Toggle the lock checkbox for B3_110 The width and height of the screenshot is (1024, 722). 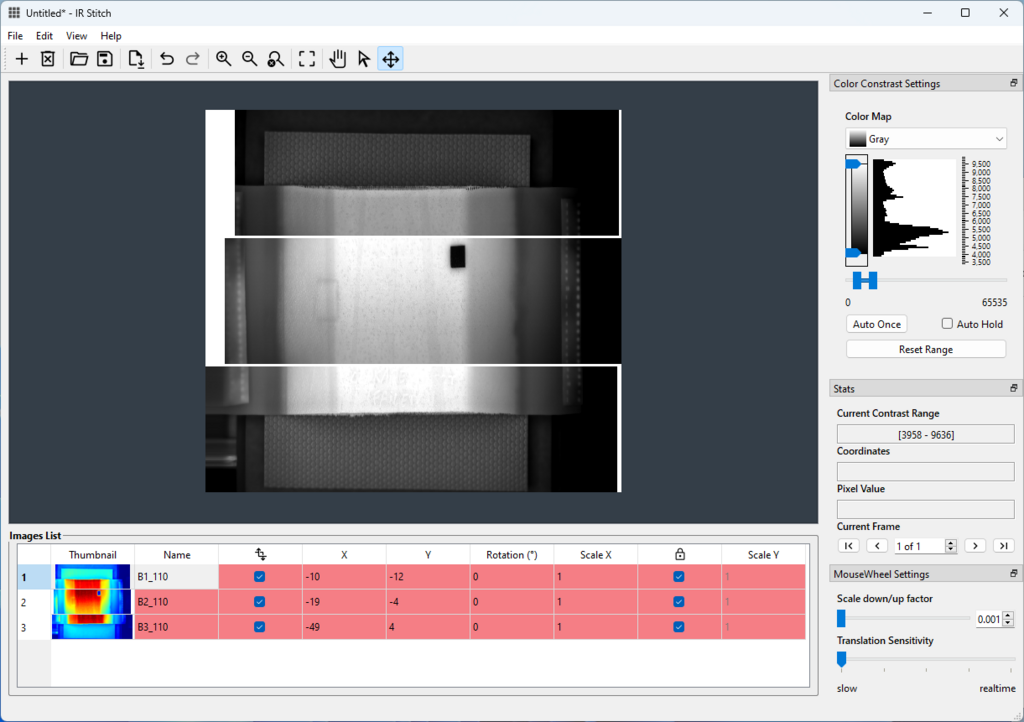(x=679, y=627)
